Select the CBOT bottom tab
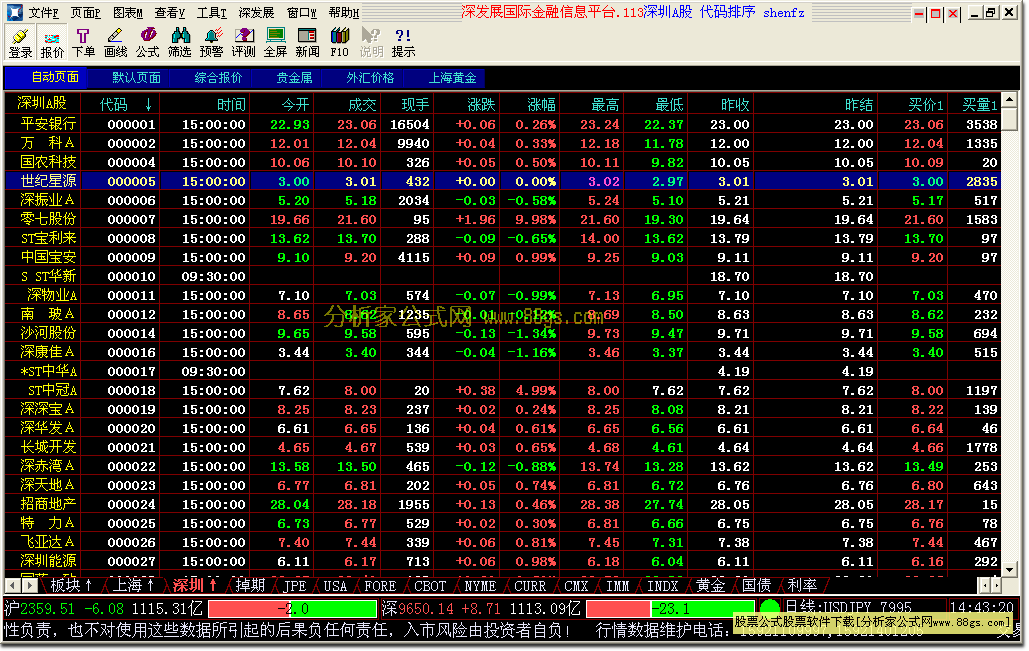 pyautogui.click(x=430, y=585)
